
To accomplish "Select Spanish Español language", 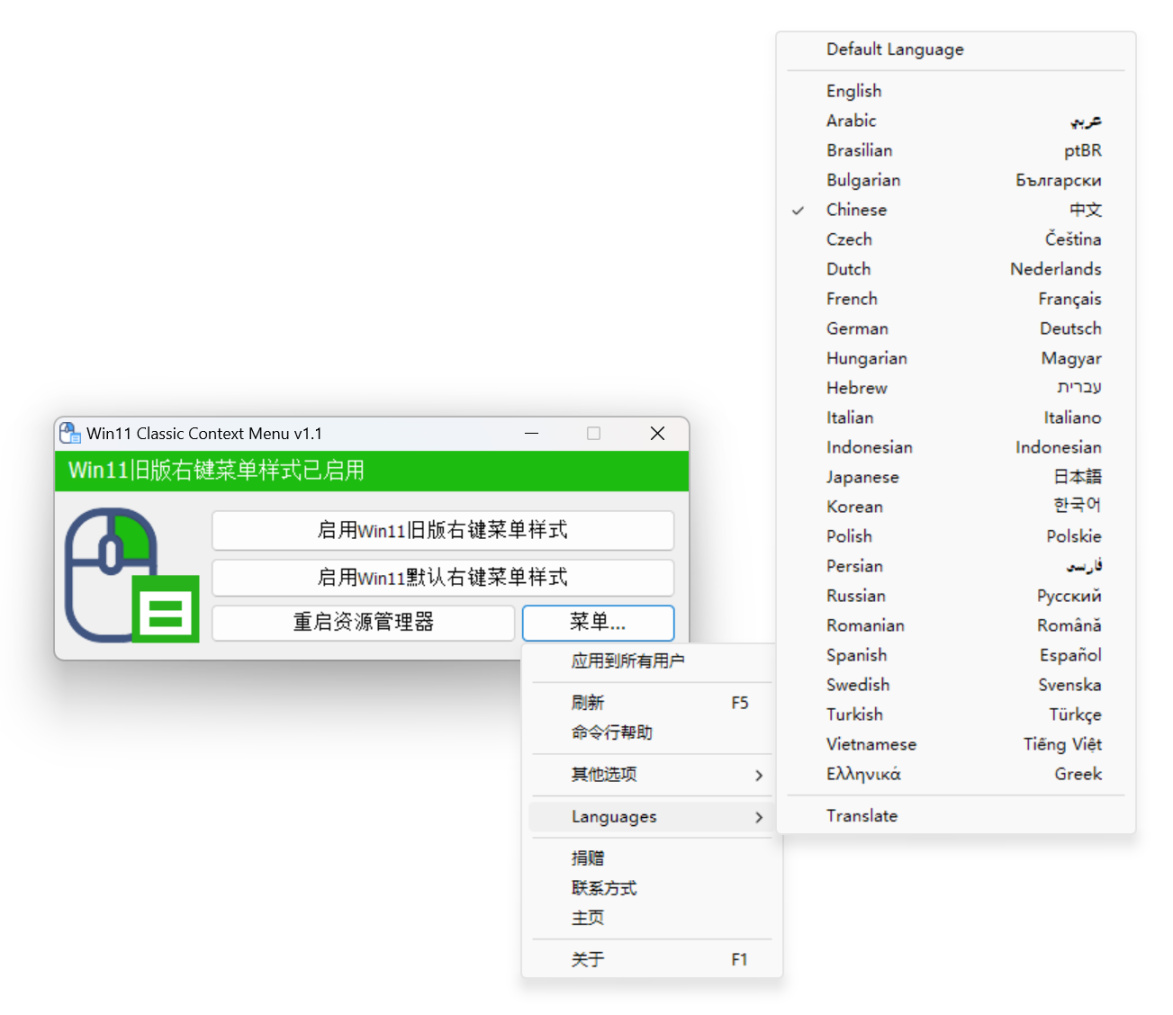I will 955,655.
